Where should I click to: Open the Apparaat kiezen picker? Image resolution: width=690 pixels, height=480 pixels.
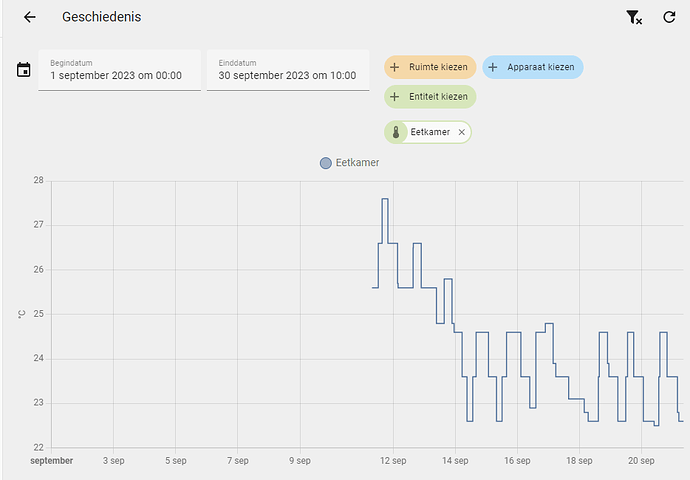pyautogui.click(x=533, y=67)
